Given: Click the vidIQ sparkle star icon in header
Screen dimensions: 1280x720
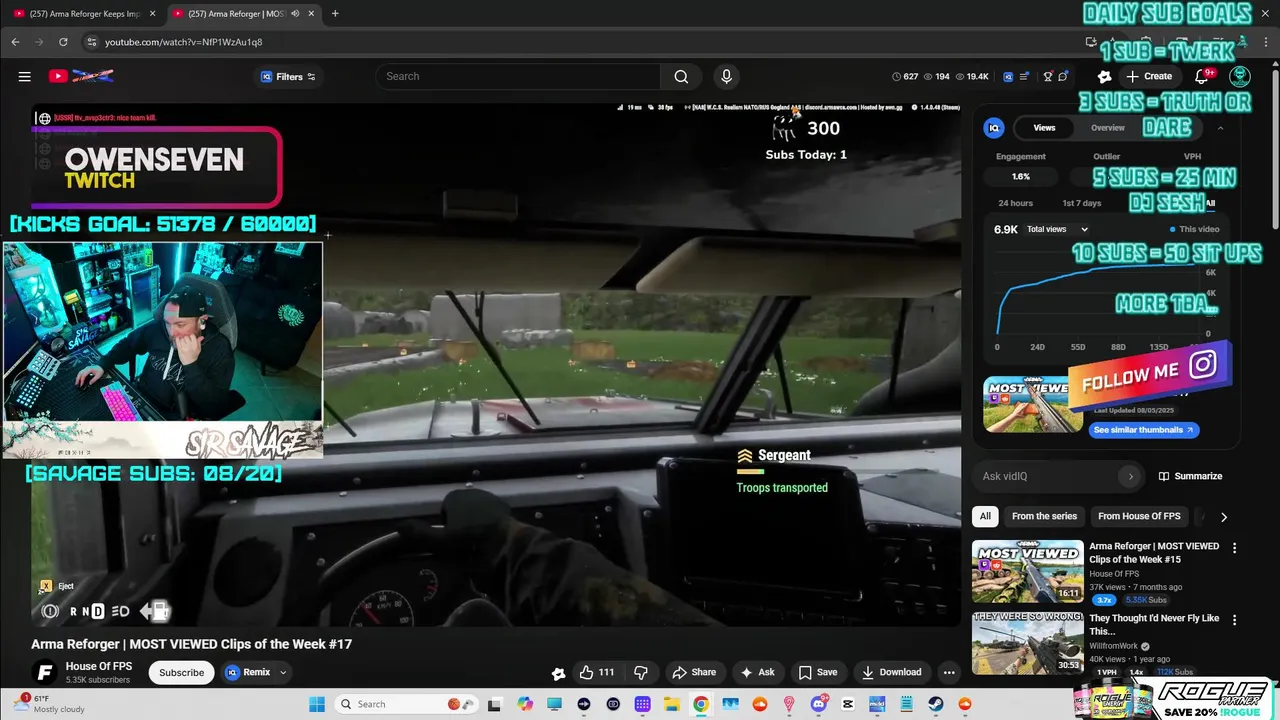Looking at the screenshot, I should 1104,76.
